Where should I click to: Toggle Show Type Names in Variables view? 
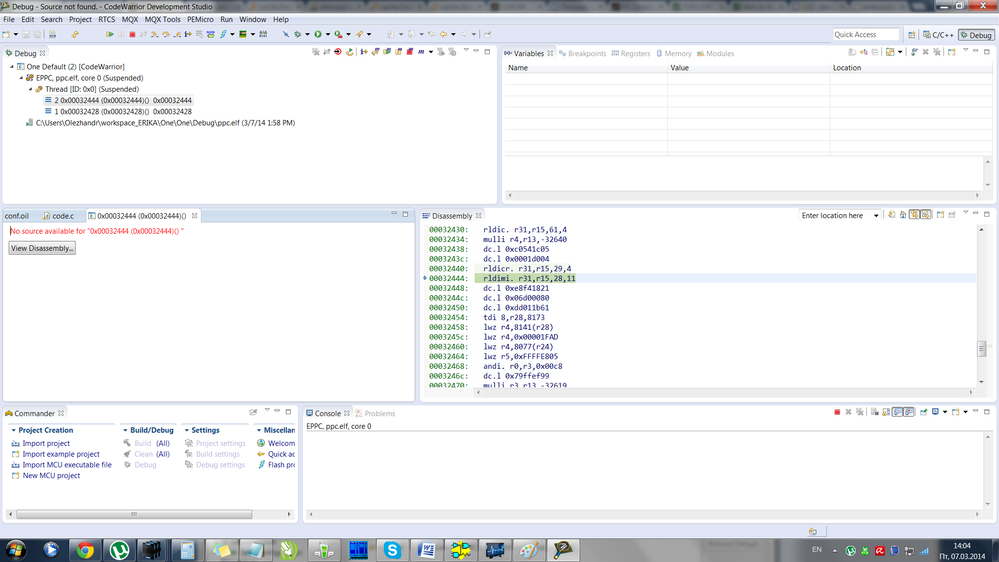(x=852, y=52)
